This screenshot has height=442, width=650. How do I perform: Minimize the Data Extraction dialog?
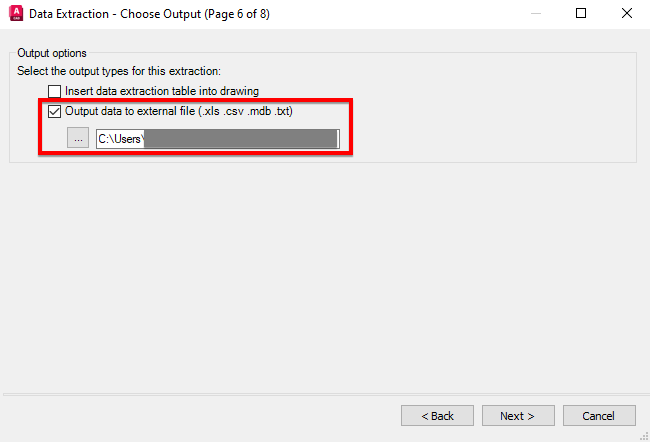click(x=536, y=13)
